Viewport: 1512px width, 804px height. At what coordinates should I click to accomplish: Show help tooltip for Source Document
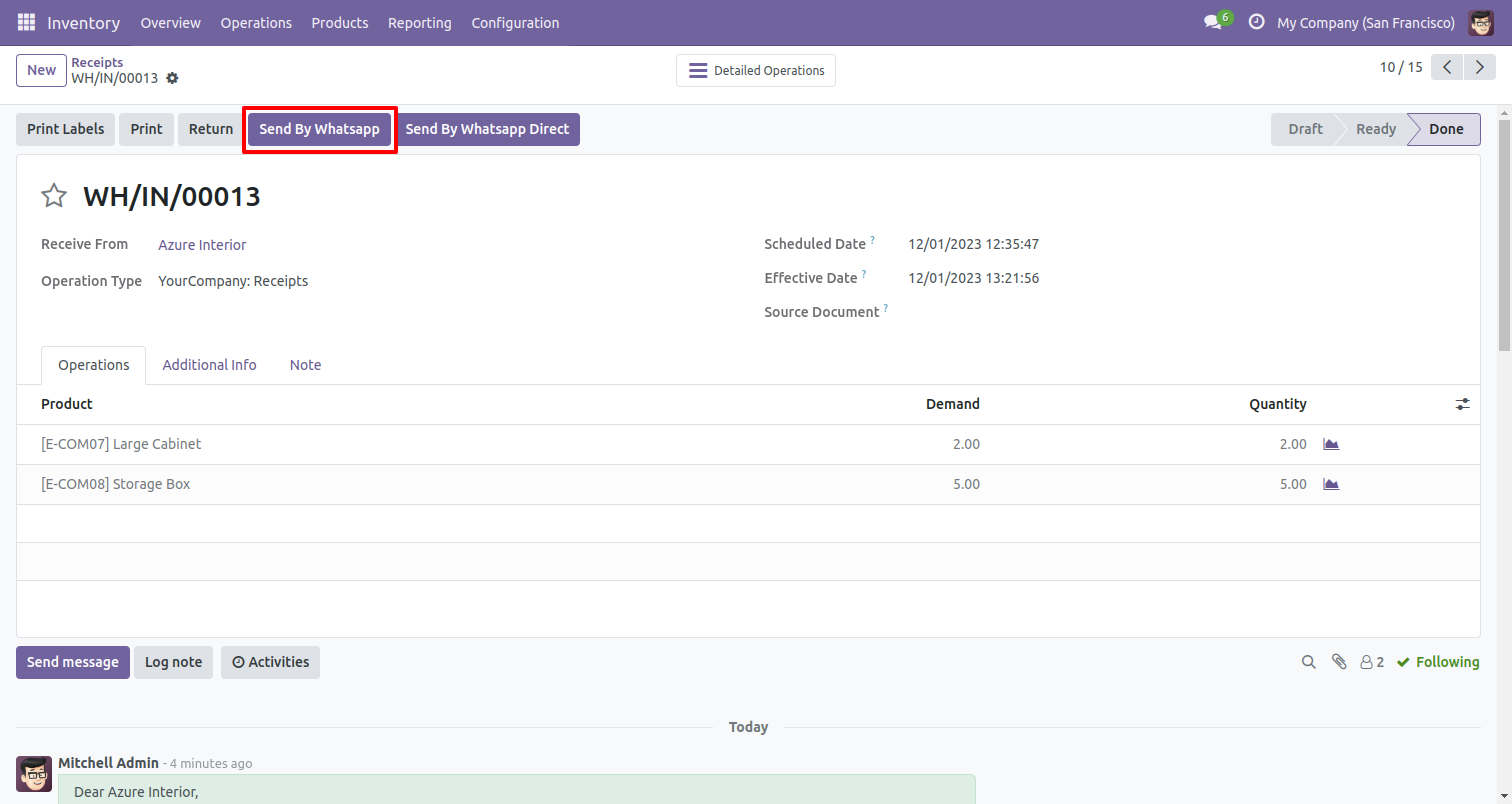click(886, 308)
